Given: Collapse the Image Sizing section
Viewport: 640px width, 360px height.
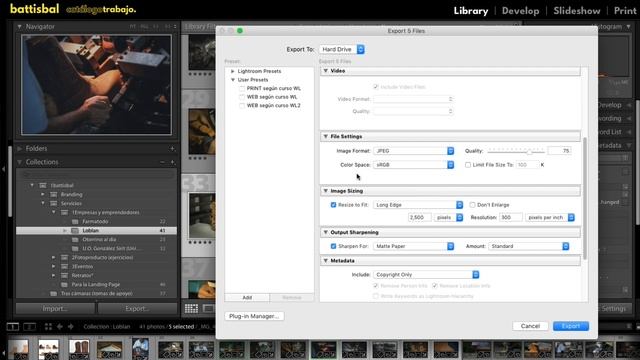Looking at the screenshot, I should (326, 191).
